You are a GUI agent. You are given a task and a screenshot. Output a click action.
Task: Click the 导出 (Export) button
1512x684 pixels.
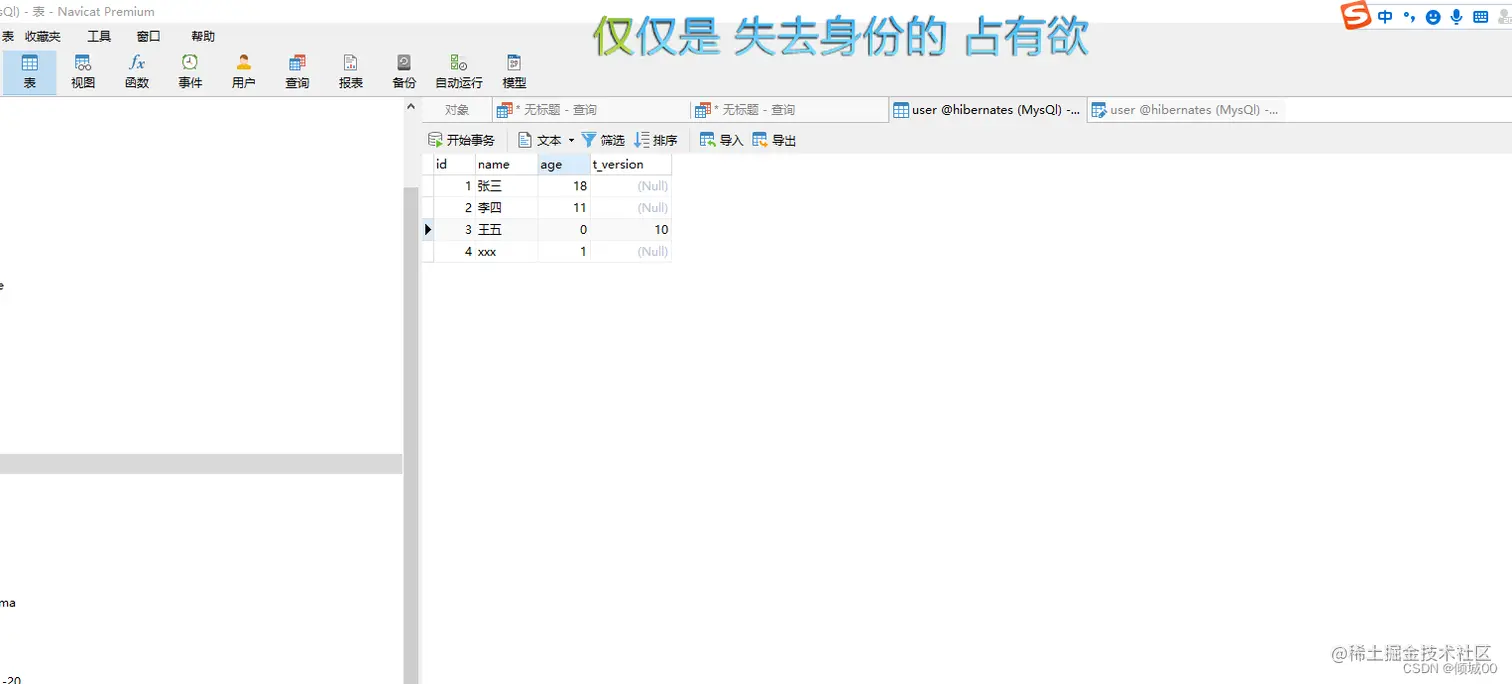click(773, 139)
